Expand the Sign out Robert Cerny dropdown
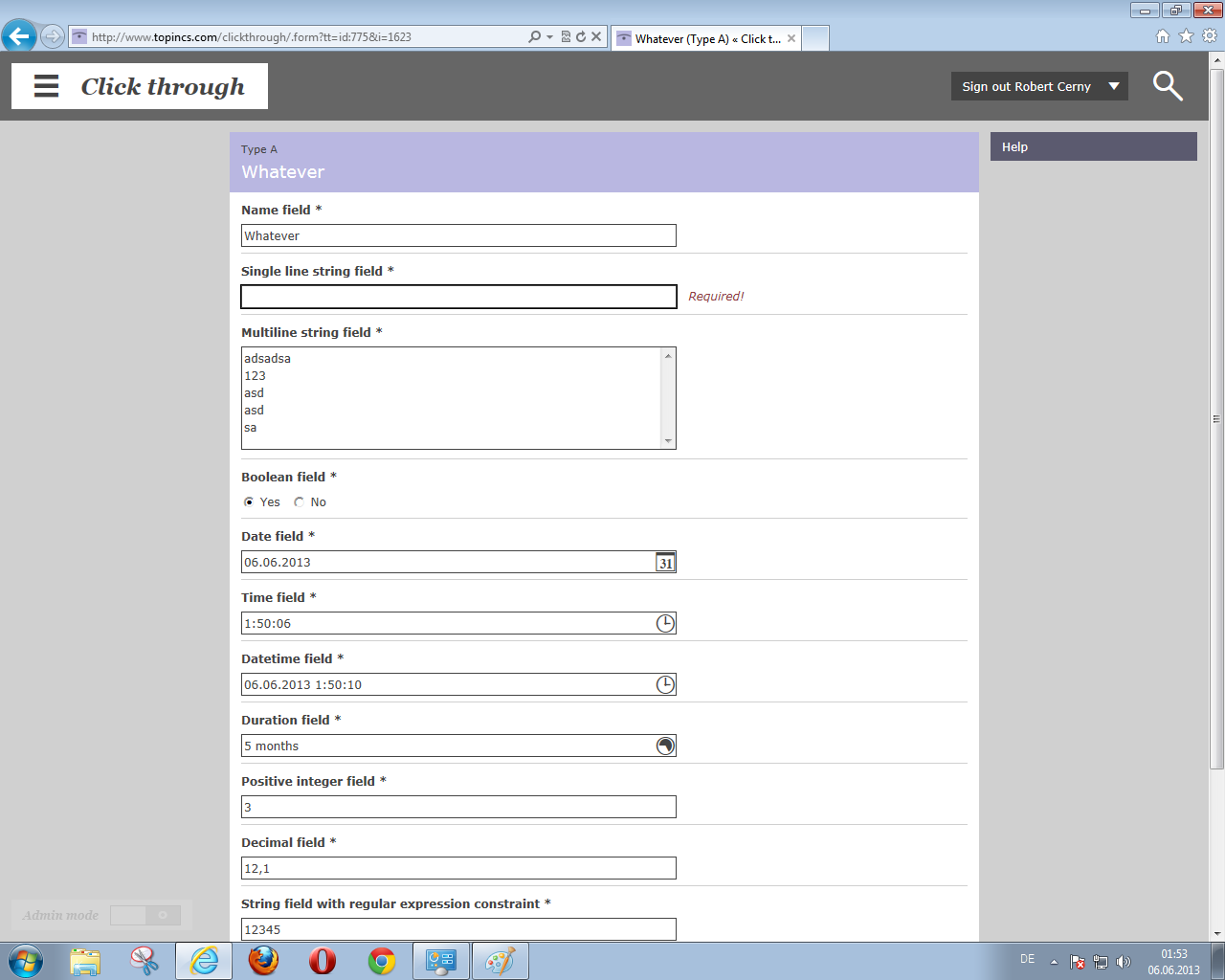The height and width of the screenshot is (980, 1225). coord(1114,86)
